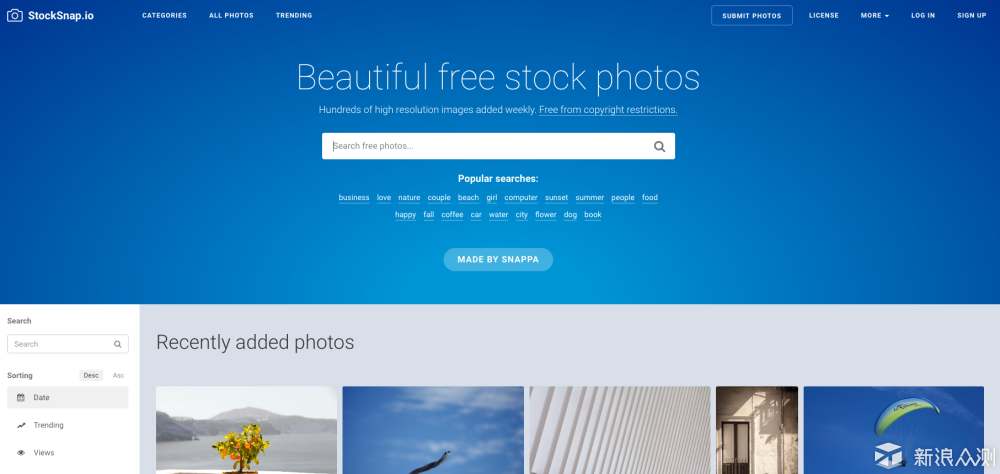Open the ALL PHOTOS menu item

pos(232,15)
